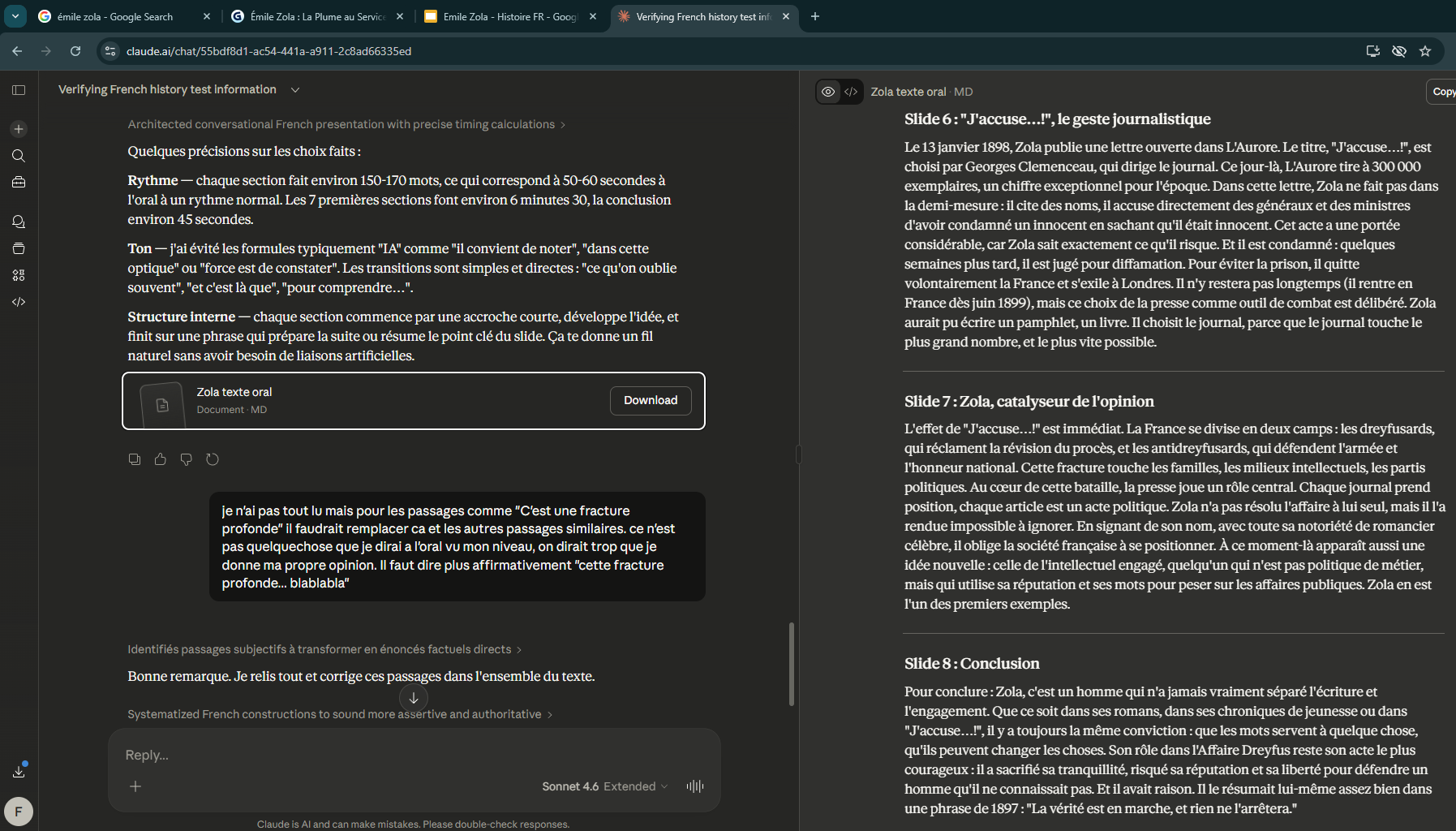Click the new chat plus icon in sidebar
Image resolution: width=1456 pixels, height=831 pixels.
[19, 129]
